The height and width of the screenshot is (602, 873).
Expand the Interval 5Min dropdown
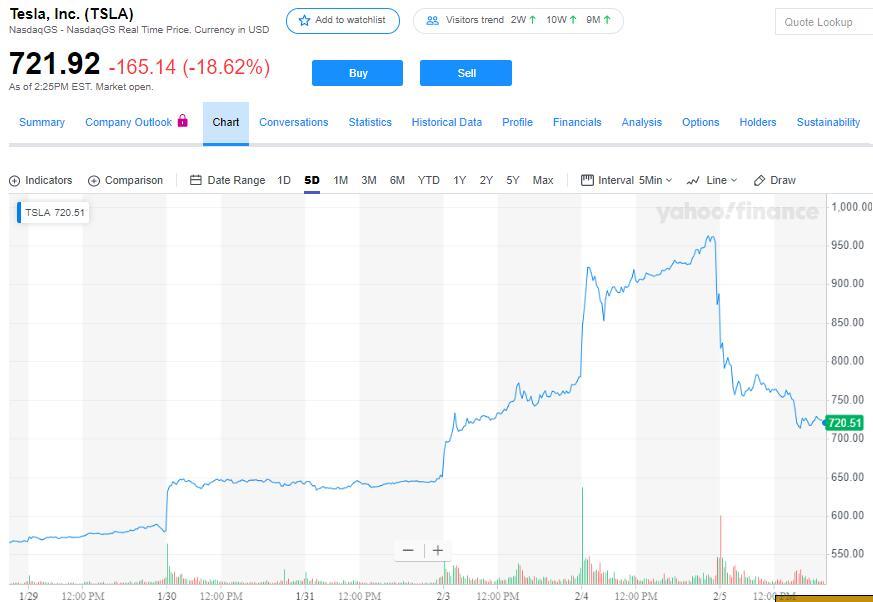pos(627,181)
